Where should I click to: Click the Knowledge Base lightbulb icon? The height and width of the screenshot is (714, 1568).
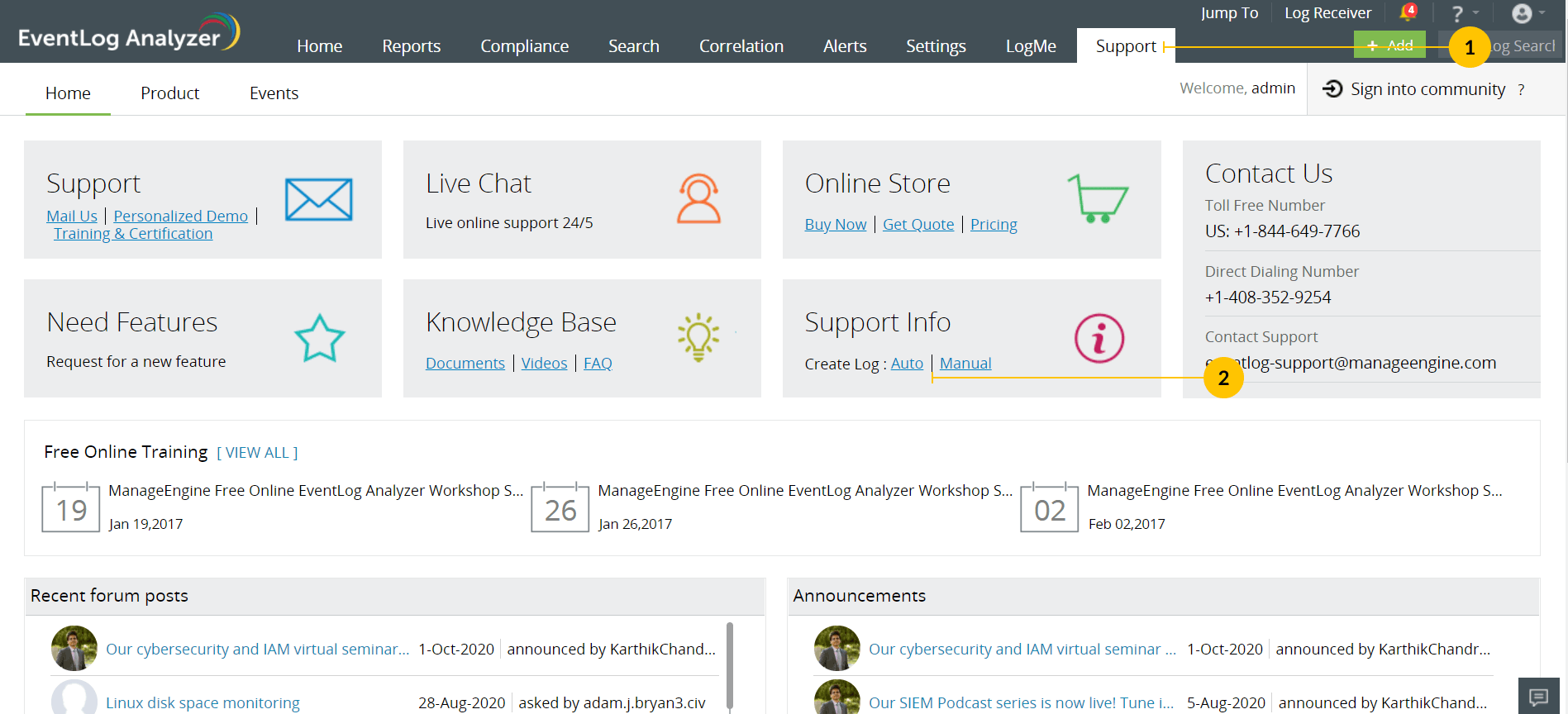click(x=698, y=337)
